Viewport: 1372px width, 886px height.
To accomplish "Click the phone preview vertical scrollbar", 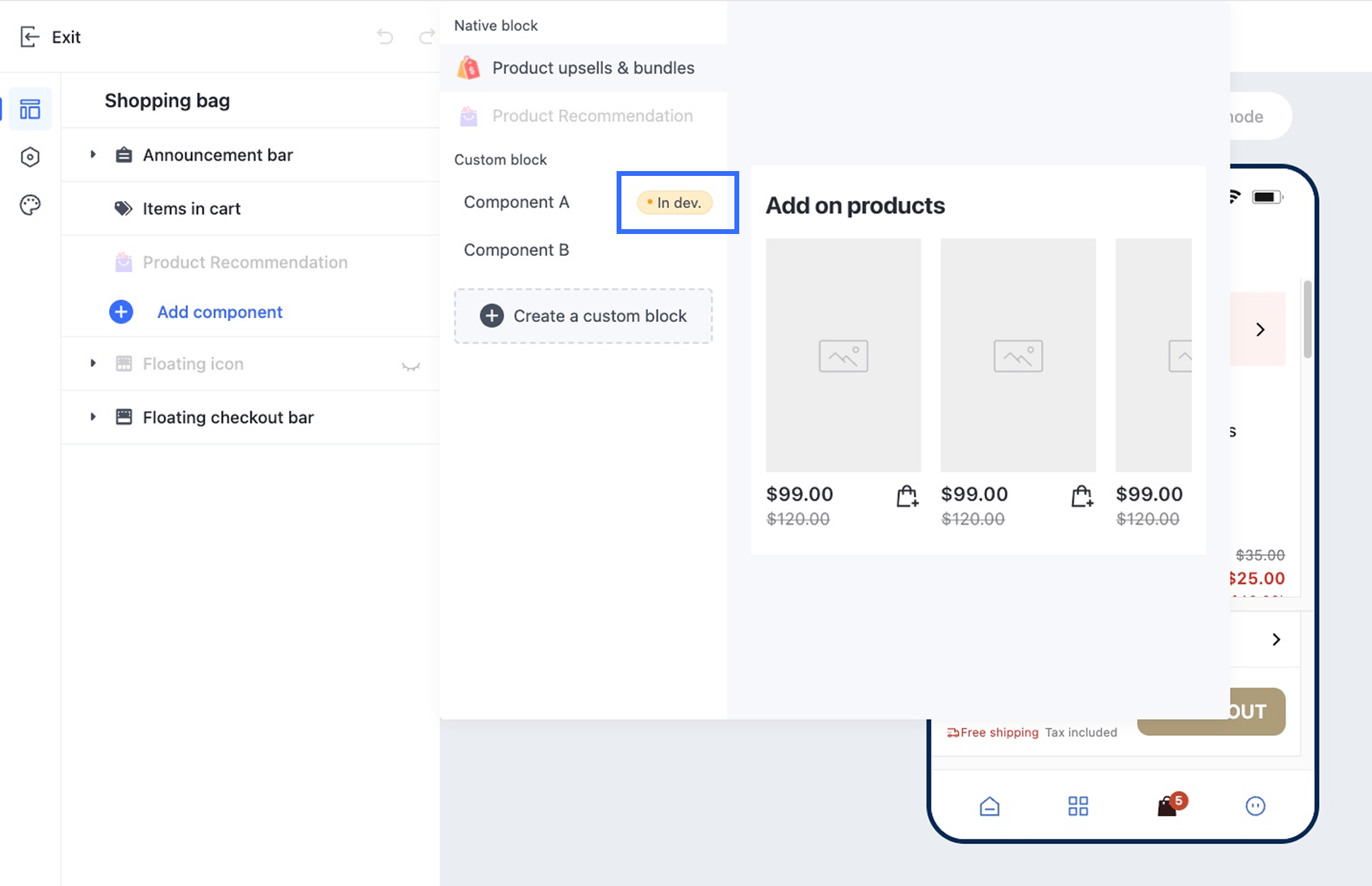I will (x=1307, y=319).
